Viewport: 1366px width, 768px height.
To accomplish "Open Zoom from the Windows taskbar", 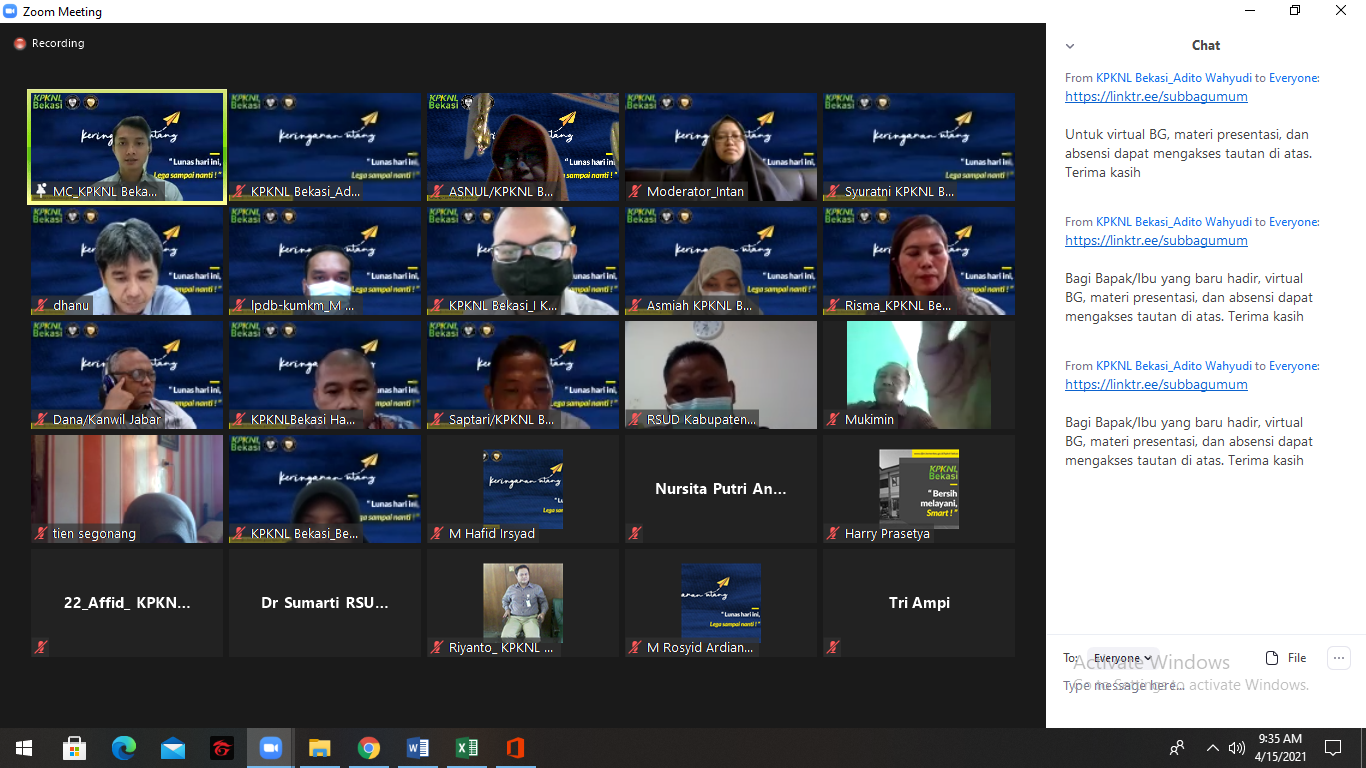I will 270,748.
